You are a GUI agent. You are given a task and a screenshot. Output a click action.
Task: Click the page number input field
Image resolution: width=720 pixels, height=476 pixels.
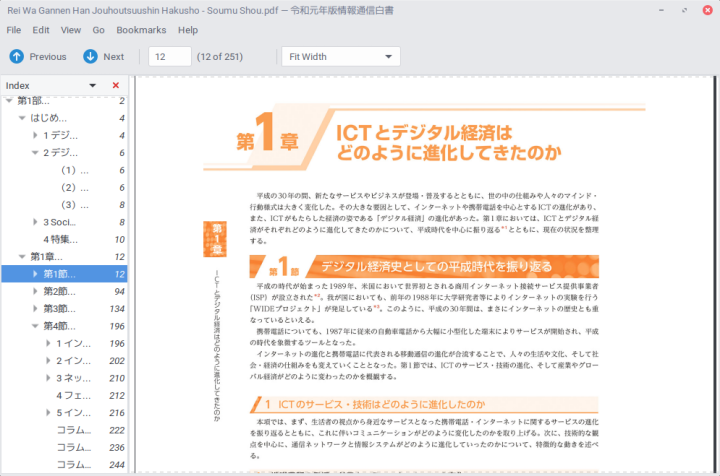(169, 57)
